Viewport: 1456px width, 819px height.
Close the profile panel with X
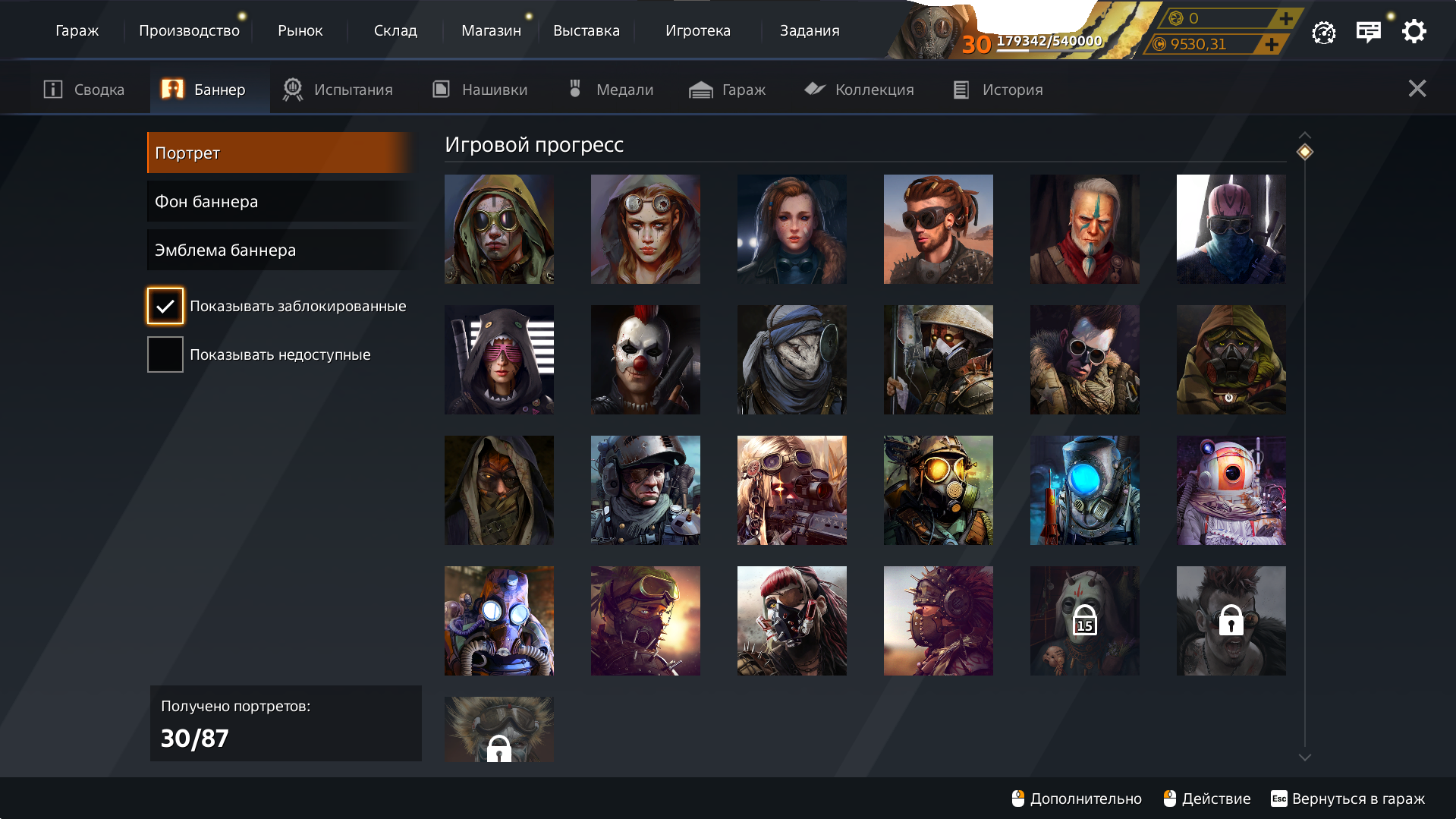(x=1417, y=89)
